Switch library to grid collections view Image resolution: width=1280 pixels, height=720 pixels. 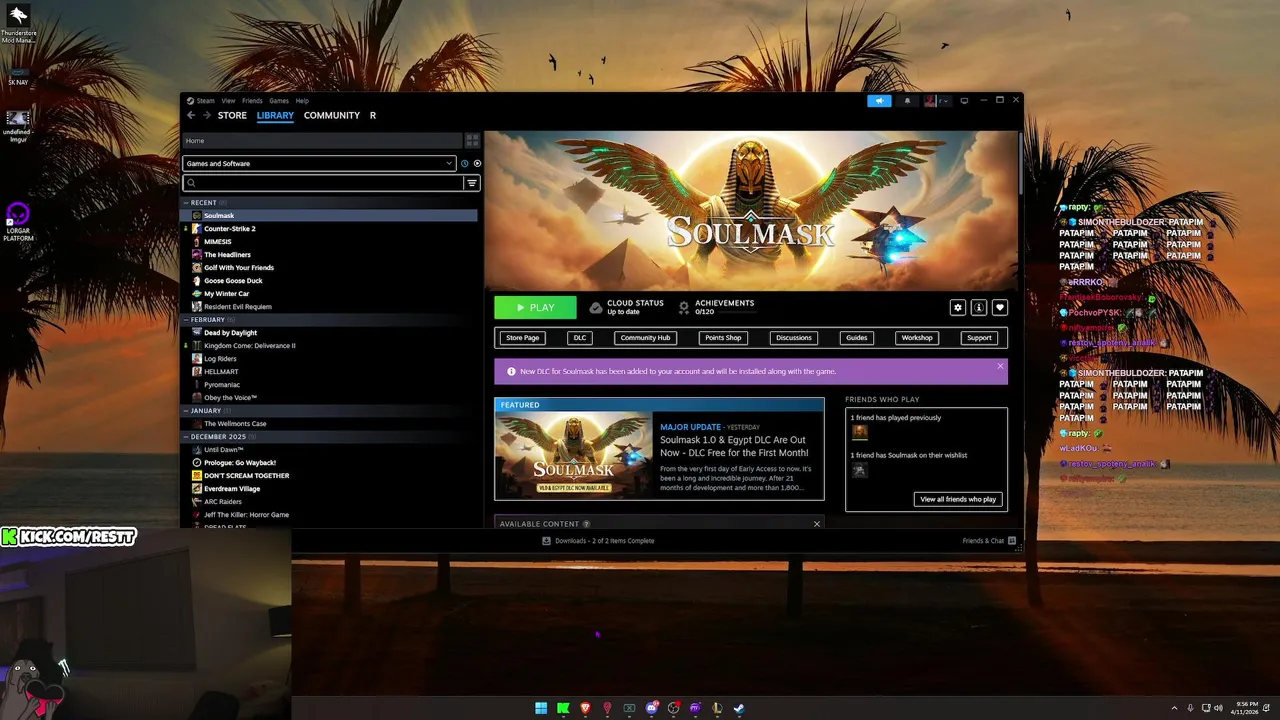tap(473, 141)
